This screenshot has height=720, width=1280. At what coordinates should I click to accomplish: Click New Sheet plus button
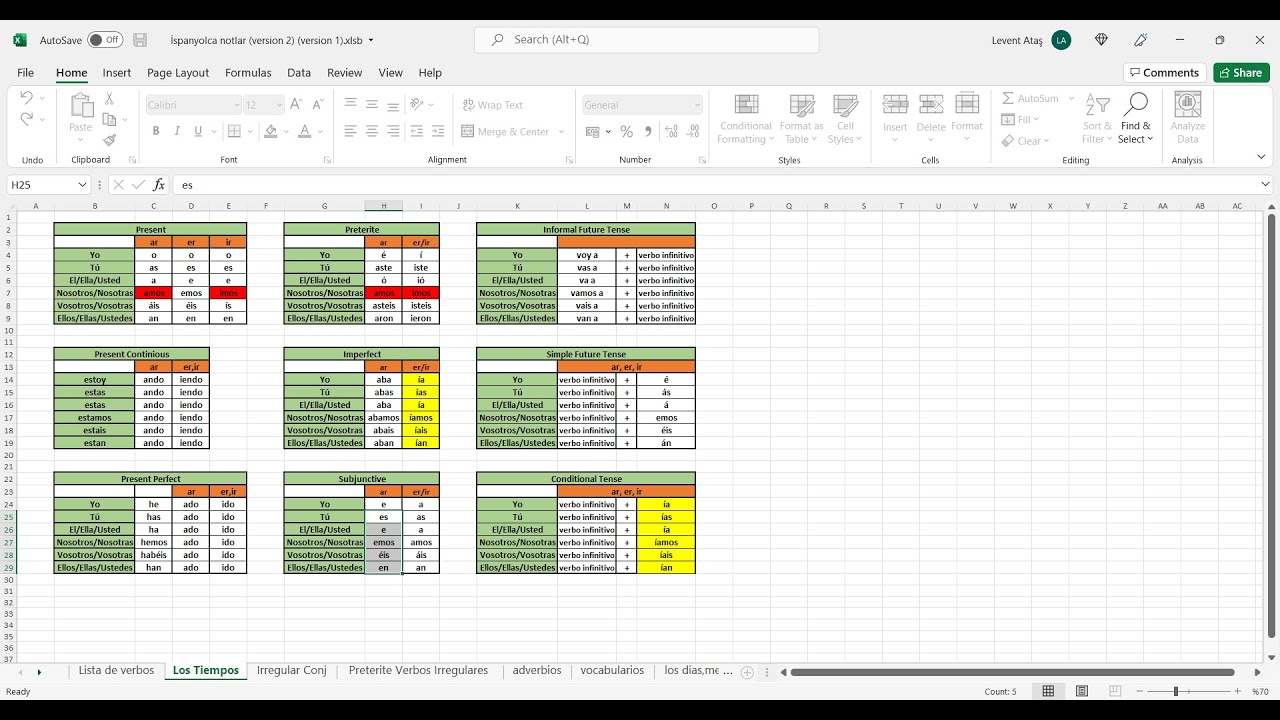point(747,673)
